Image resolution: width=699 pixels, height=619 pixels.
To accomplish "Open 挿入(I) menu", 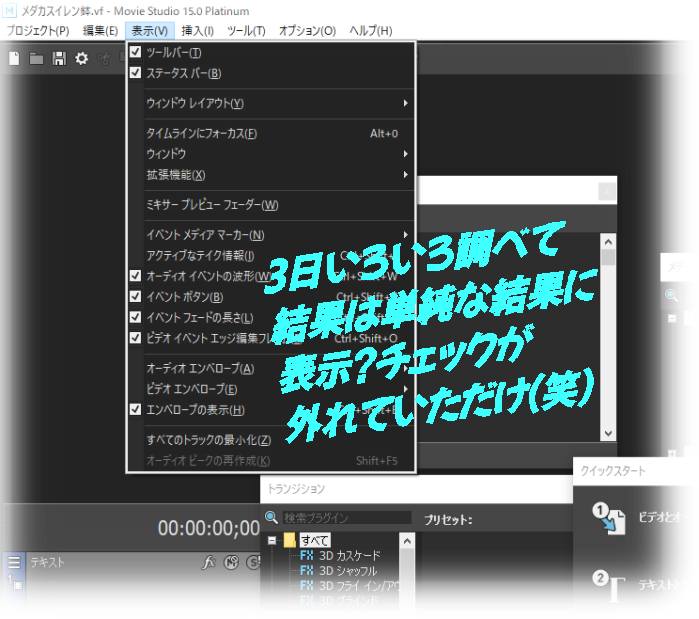I will (197, 31).
